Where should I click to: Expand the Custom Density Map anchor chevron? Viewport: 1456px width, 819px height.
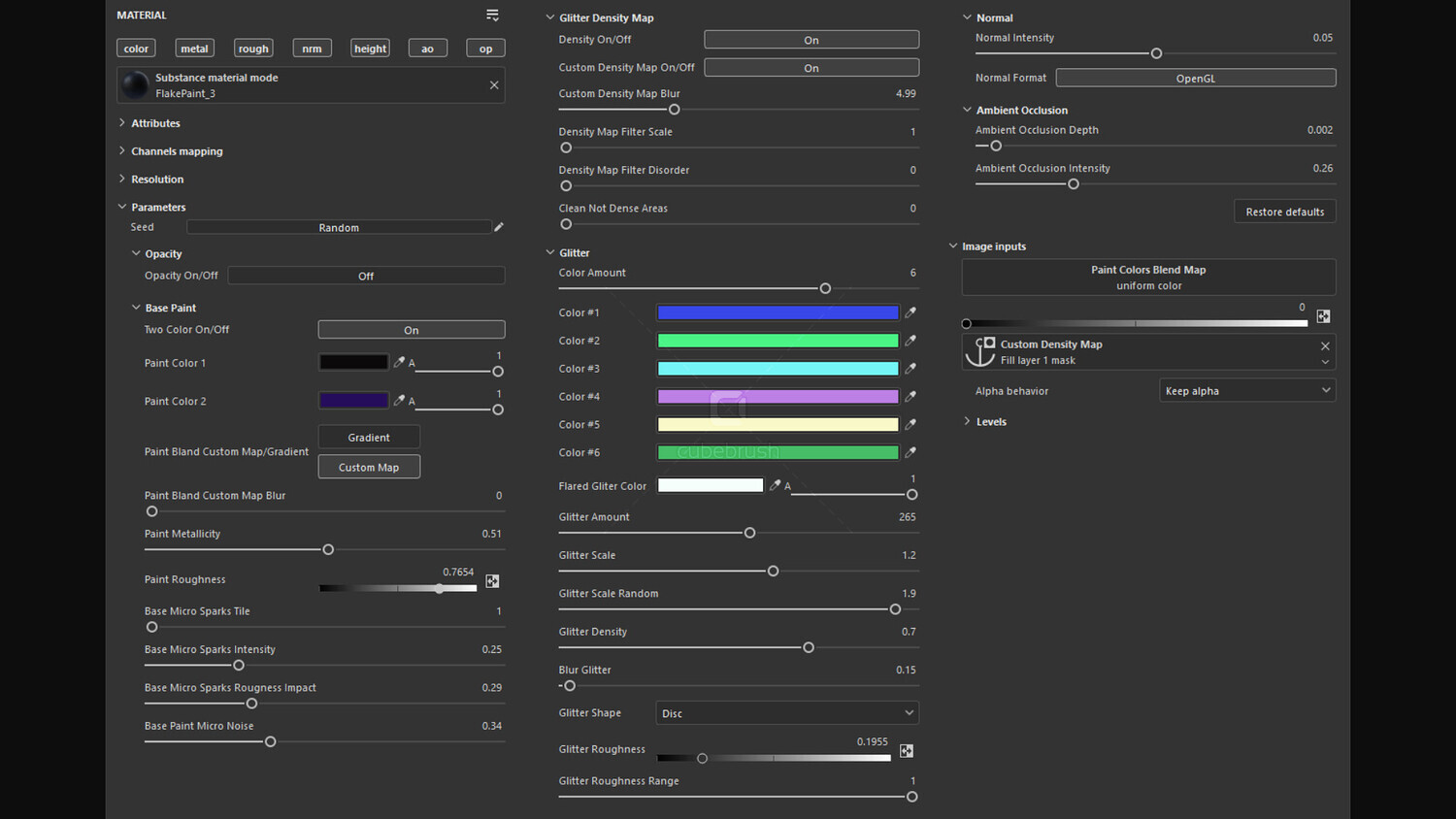pos(1325,362)
